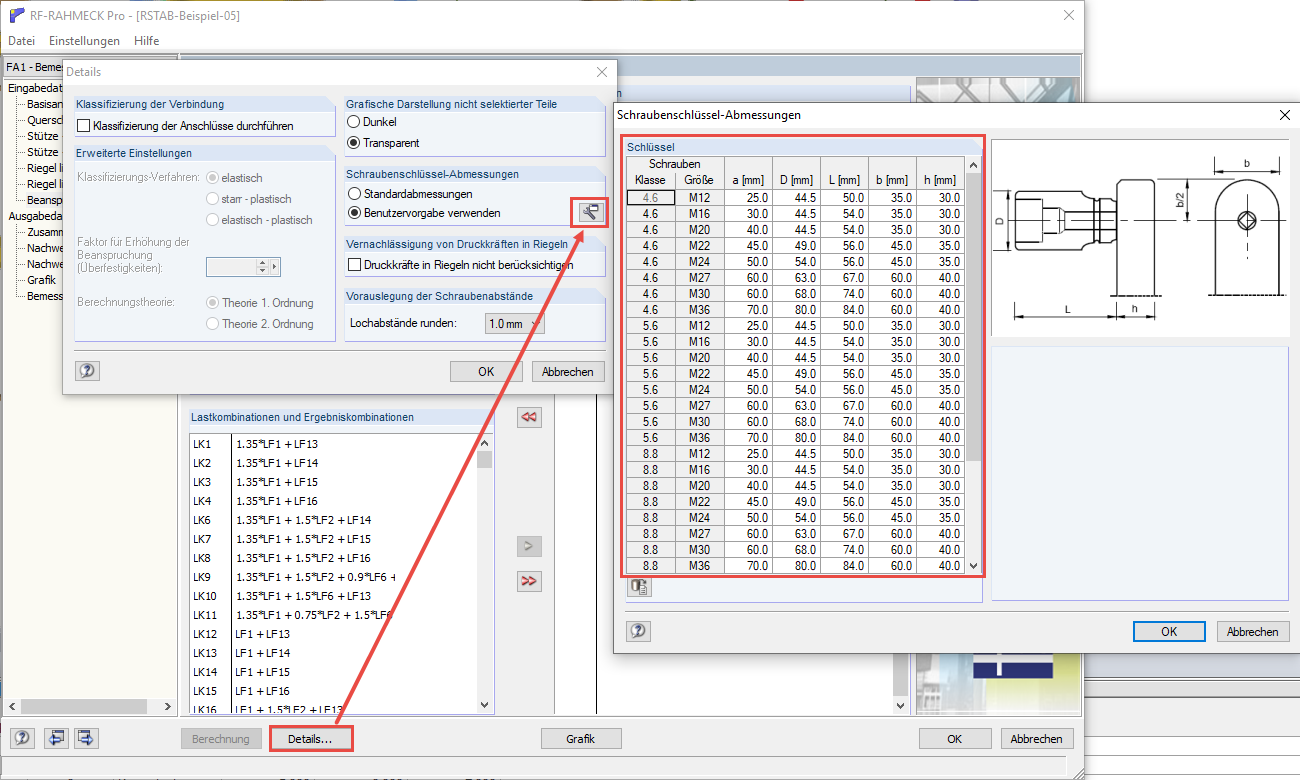Click the M16 size cell in class 5.6

tap(699, 342)
